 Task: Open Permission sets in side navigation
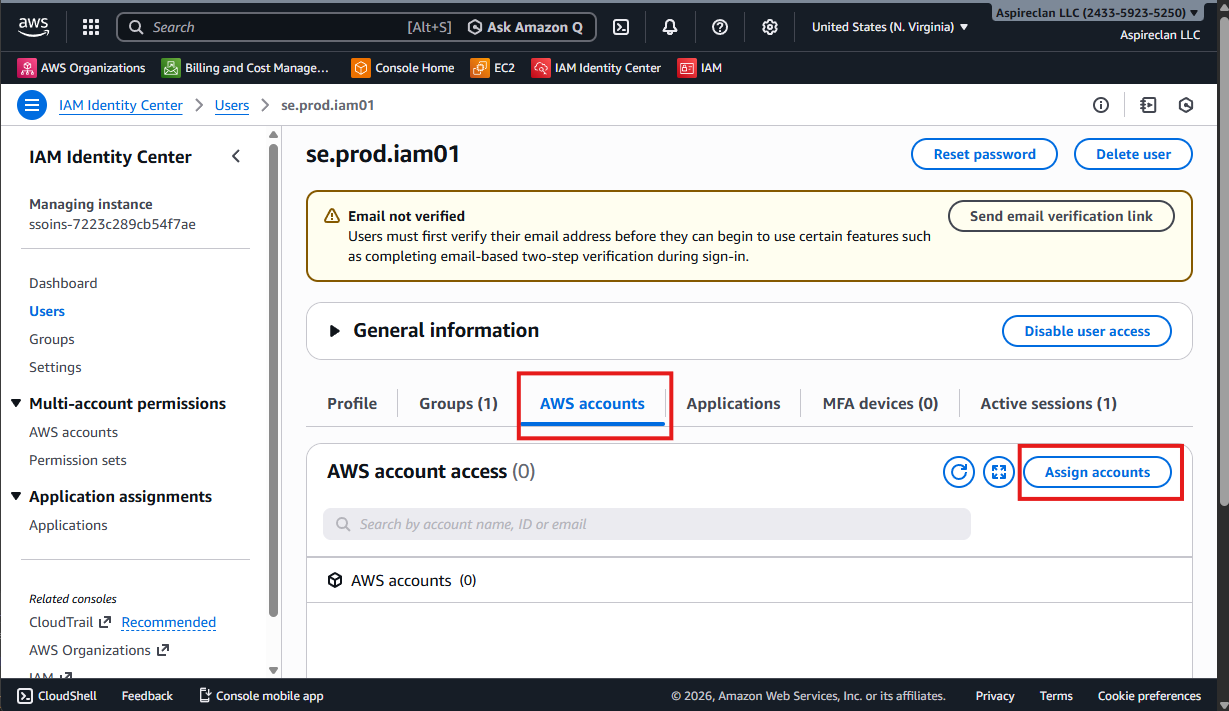point(78,460)
